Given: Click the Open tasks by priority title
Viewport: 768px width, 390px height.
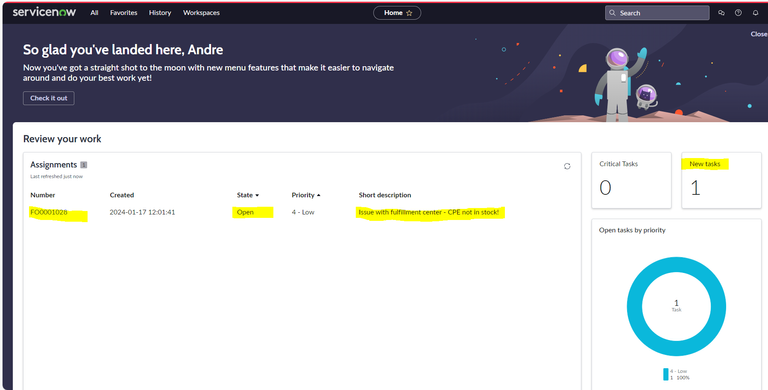Looking at the screenshot, I should point(632,230).
